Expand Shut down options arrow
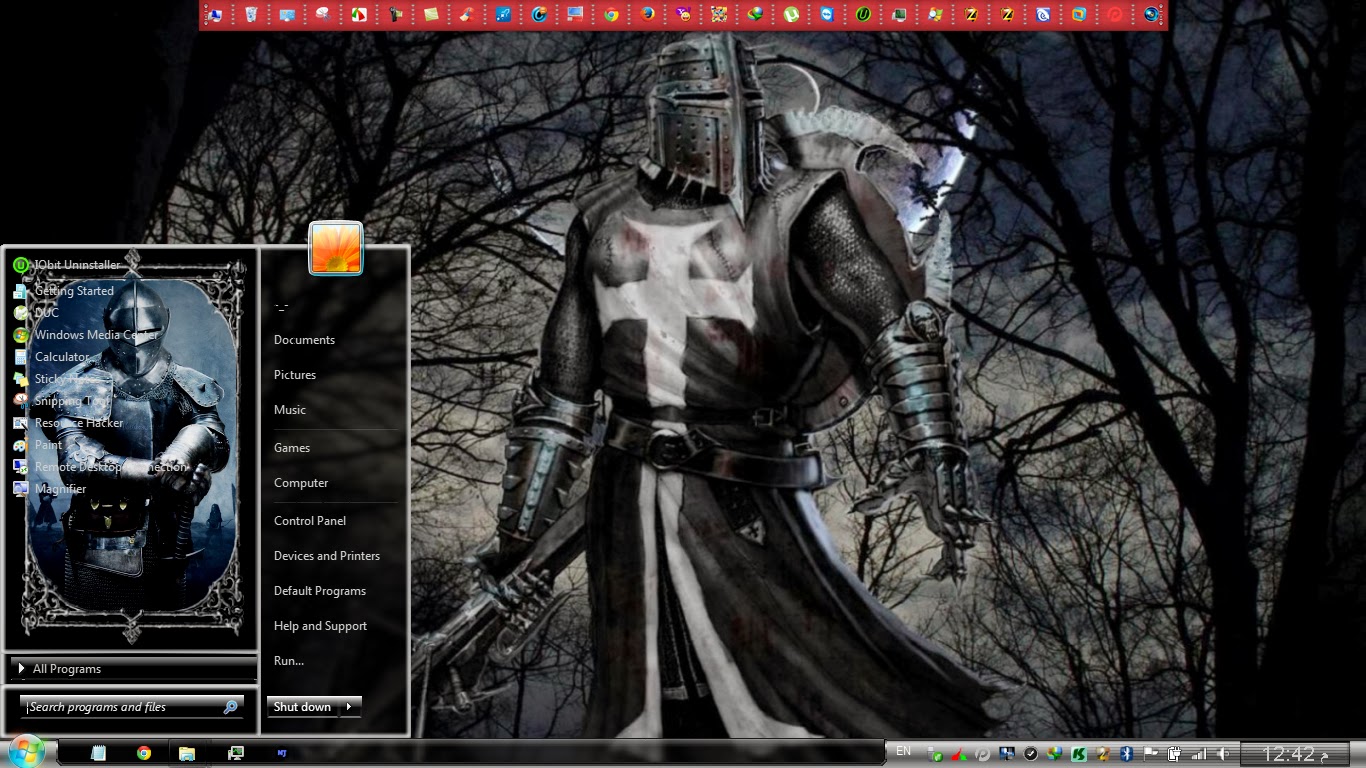 [348, 707]
